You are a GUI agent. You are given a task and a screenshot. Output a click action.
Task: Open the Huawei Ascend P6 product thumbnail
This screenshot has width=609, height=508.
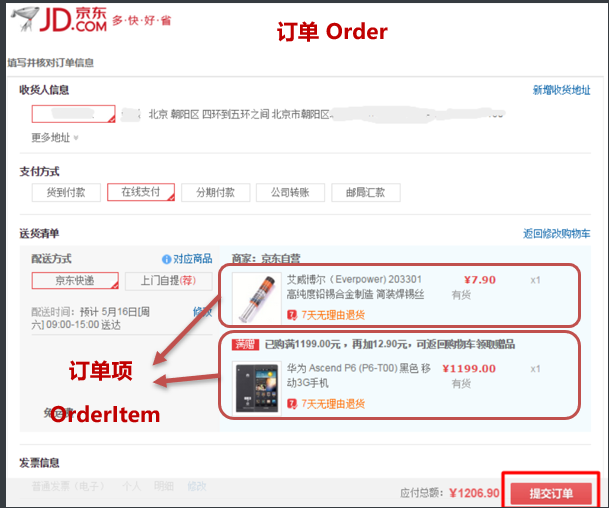(x=257, y=388)
